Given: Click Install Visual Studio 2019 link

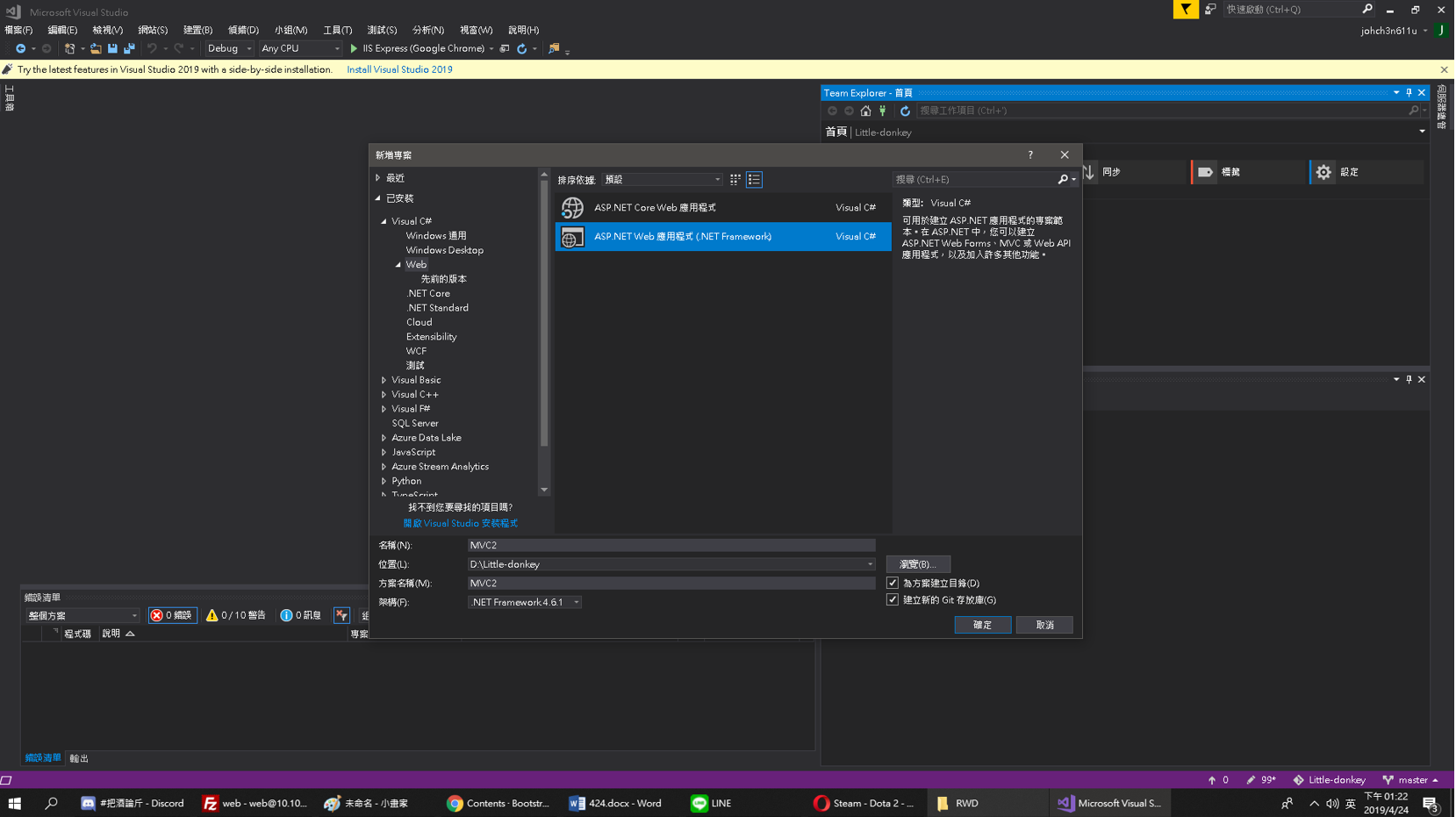Looking at the screenshot, I should pos(399,69).
